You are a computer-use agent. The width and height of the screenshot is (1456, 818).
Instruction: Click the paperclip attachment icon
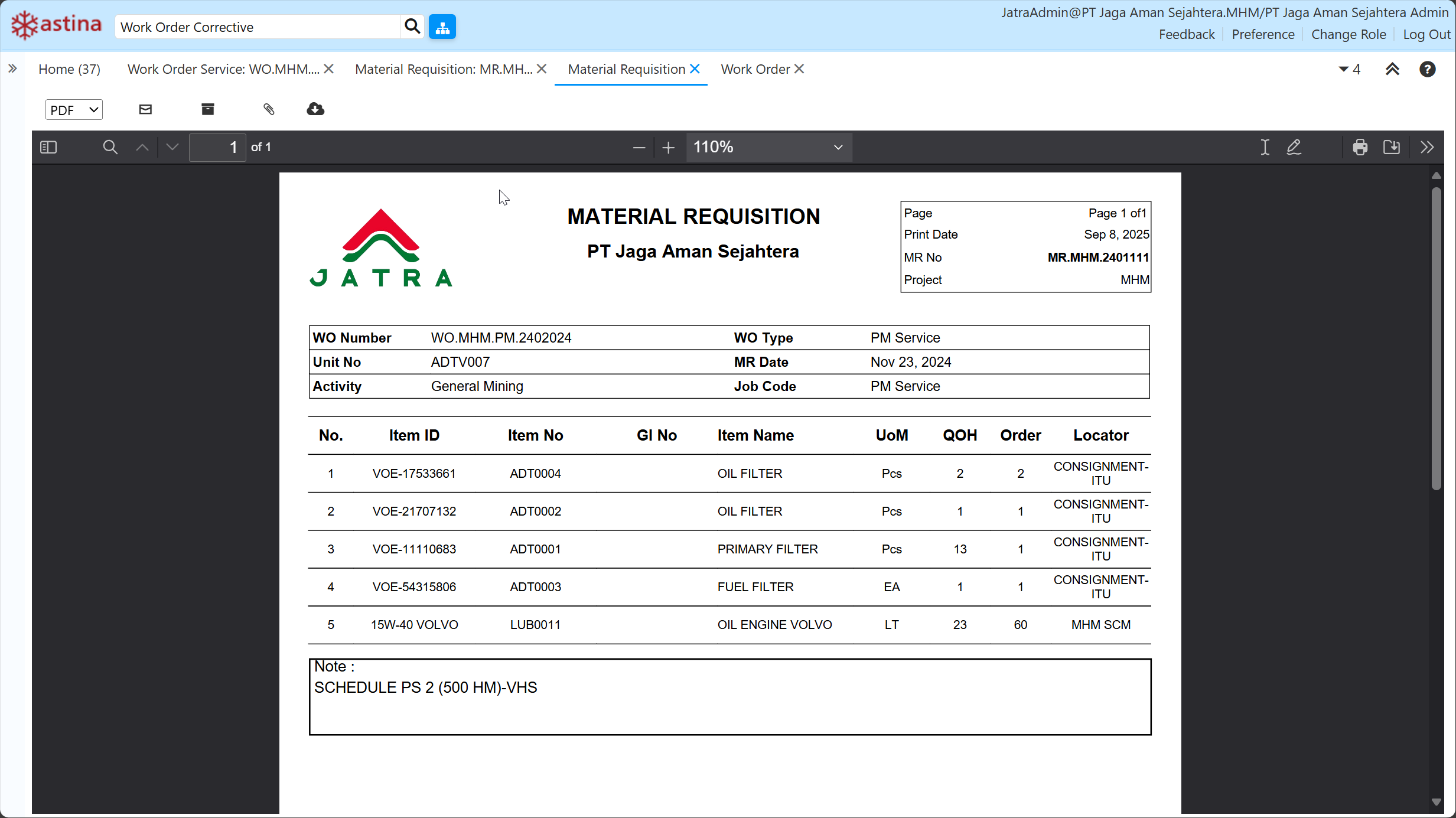coord(269,109)
